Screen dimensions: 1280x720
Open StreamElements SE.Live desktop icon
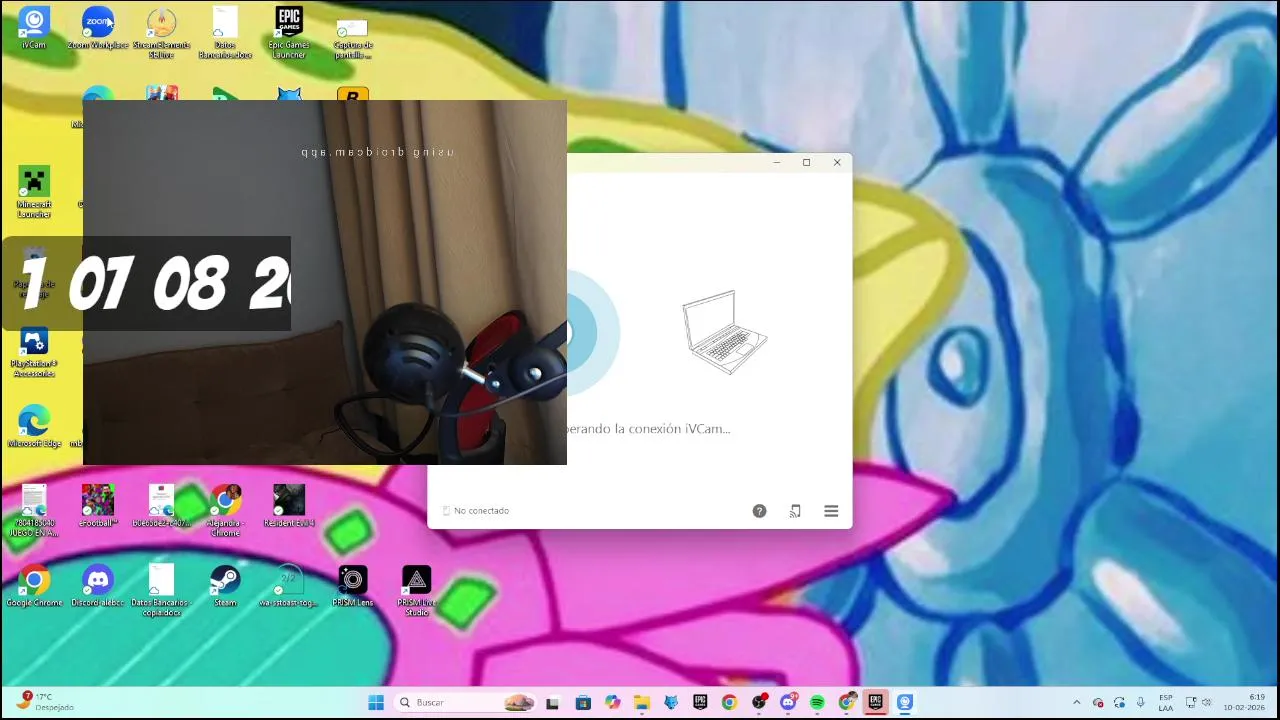[161, 32]
